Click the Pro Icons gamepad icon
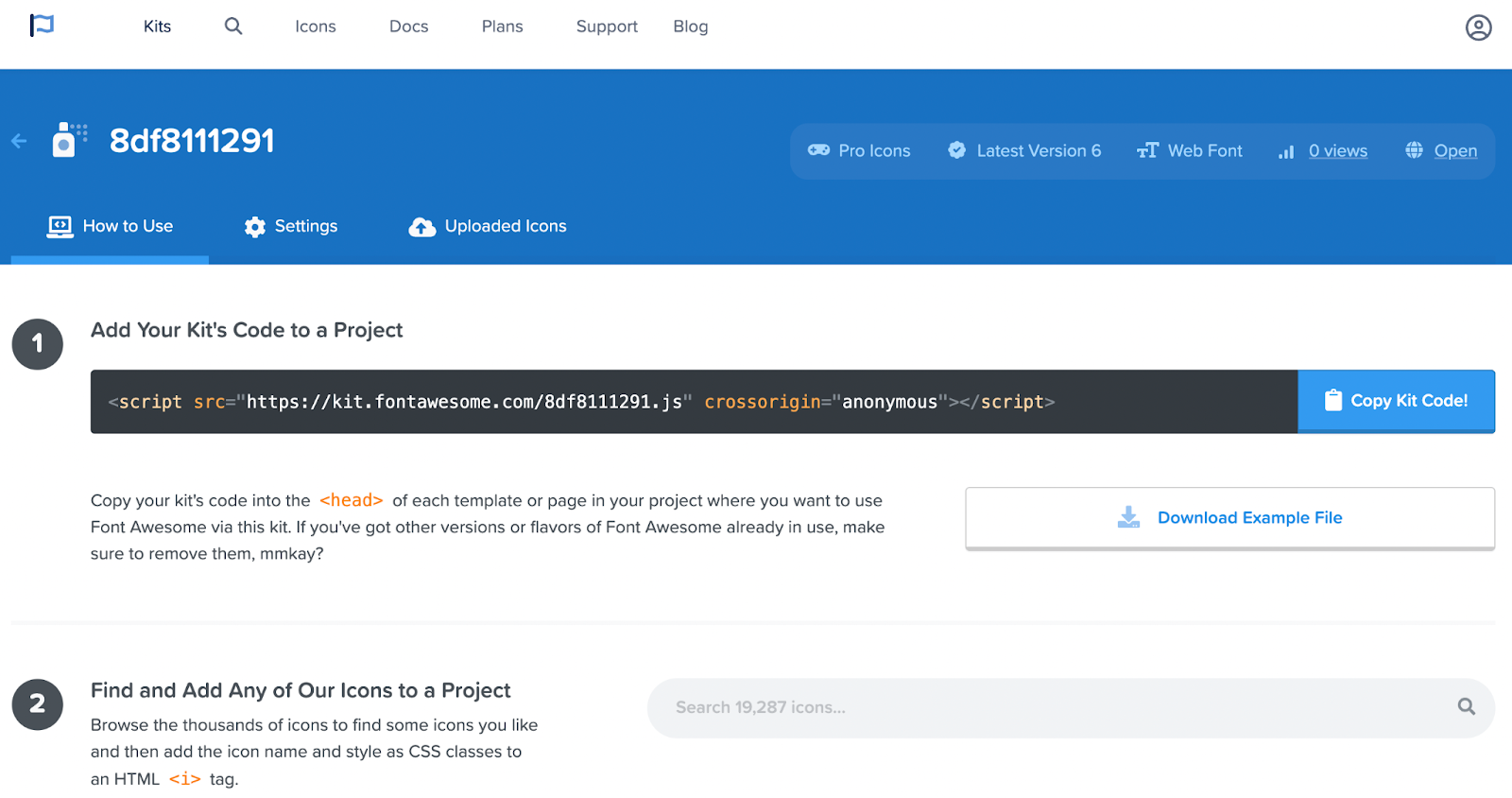Viewport: 1512px width, 798px height. click(818, 150)
